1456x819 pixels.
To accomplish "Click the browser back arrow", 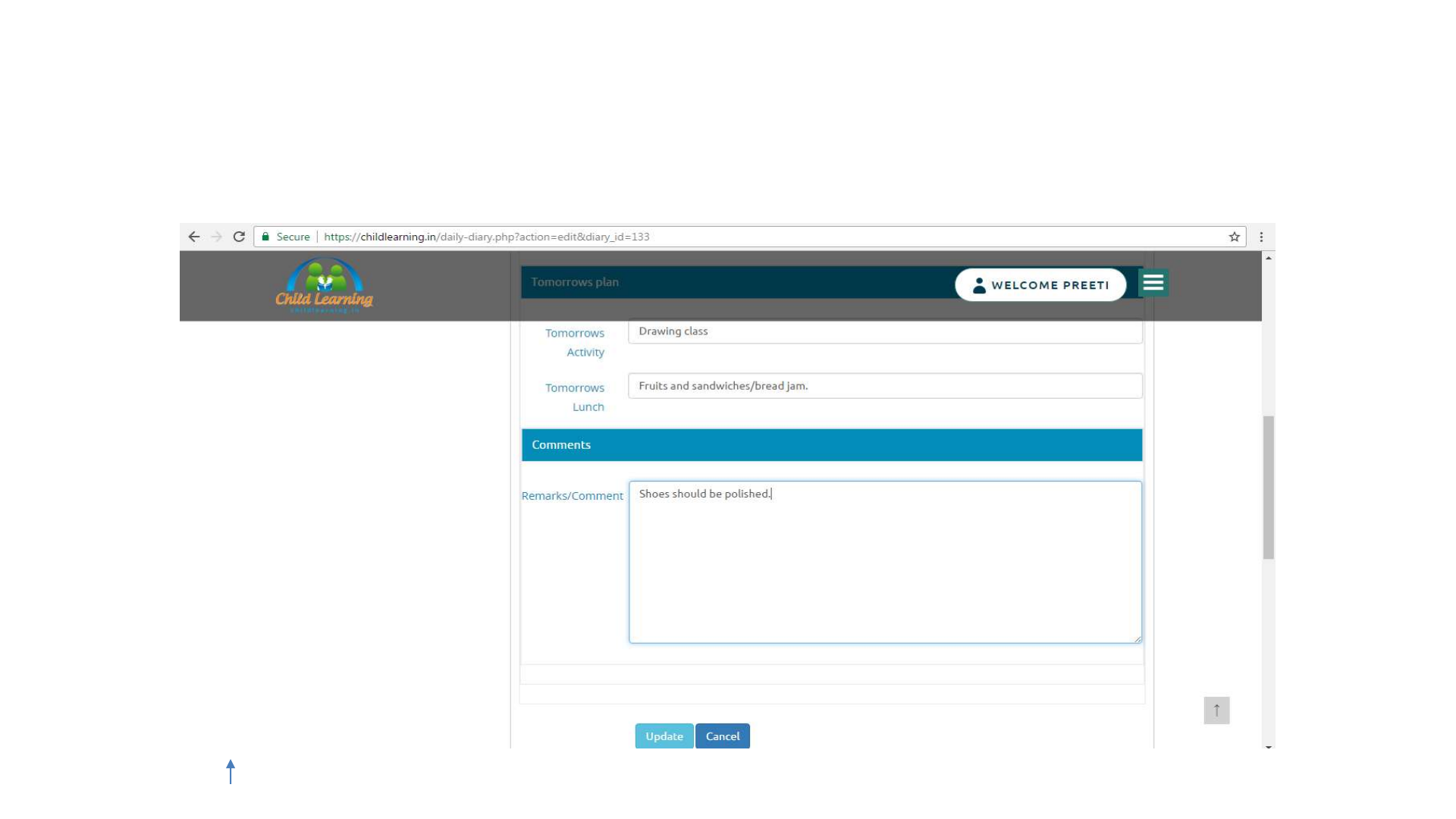I will (x=194, y=237).
